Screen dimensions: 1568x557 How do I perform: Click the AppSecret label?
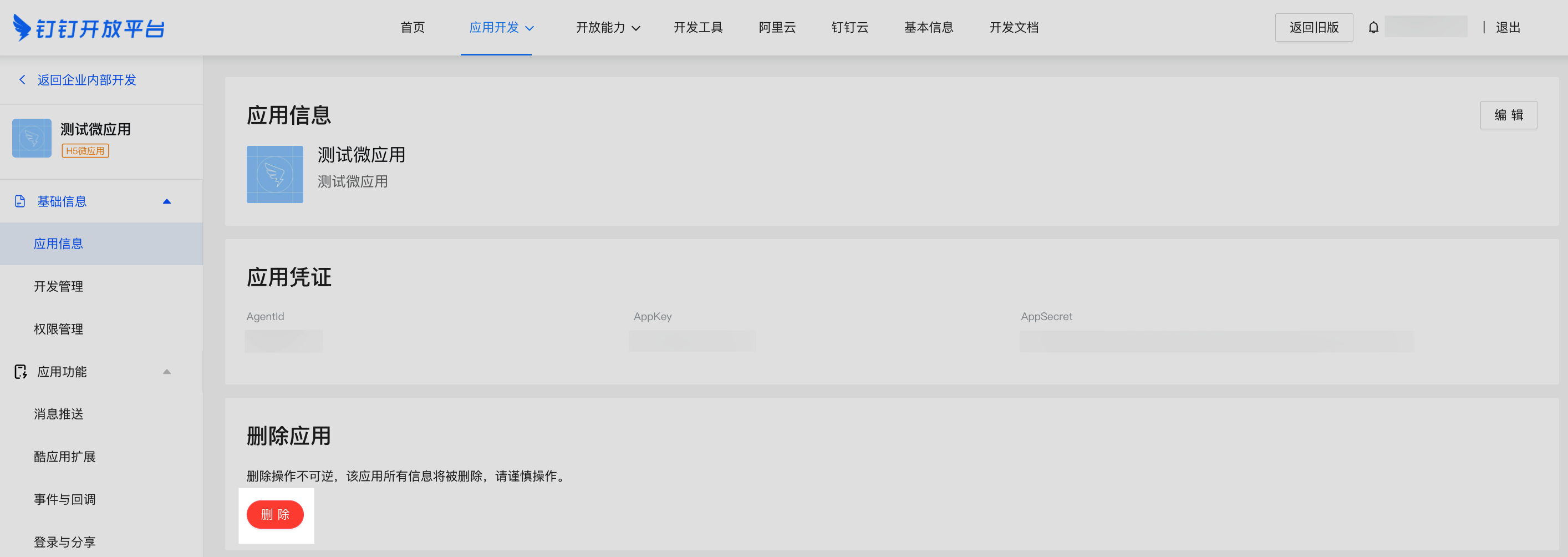[1046, 317]
